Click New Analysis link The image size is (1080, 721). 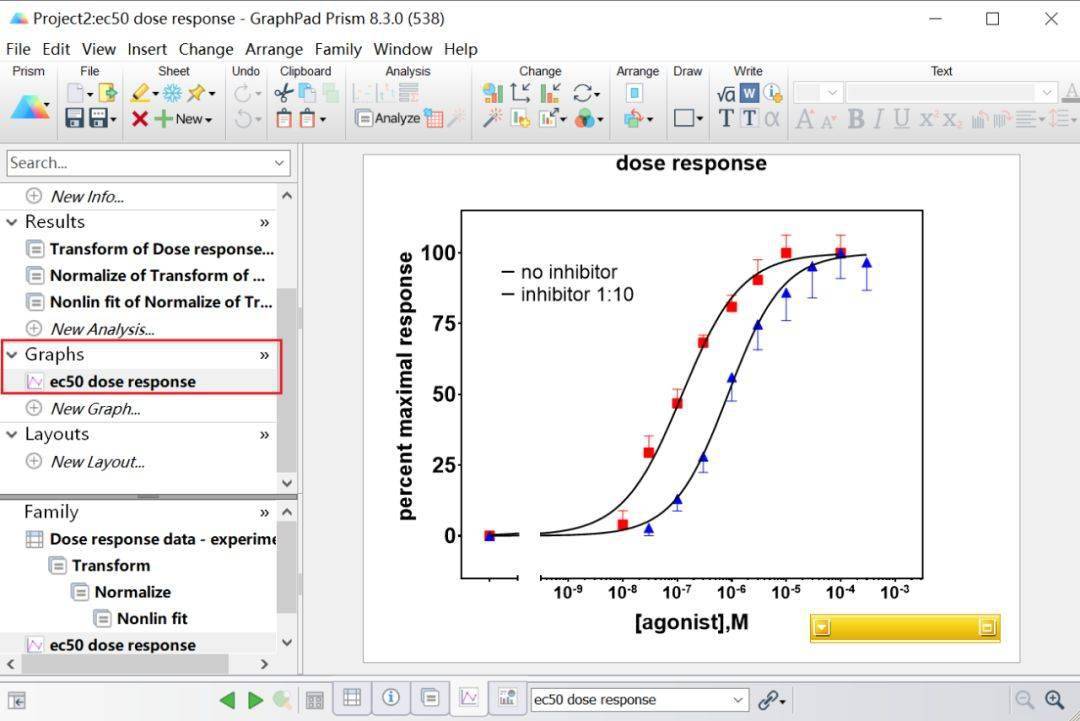(102, 328)
